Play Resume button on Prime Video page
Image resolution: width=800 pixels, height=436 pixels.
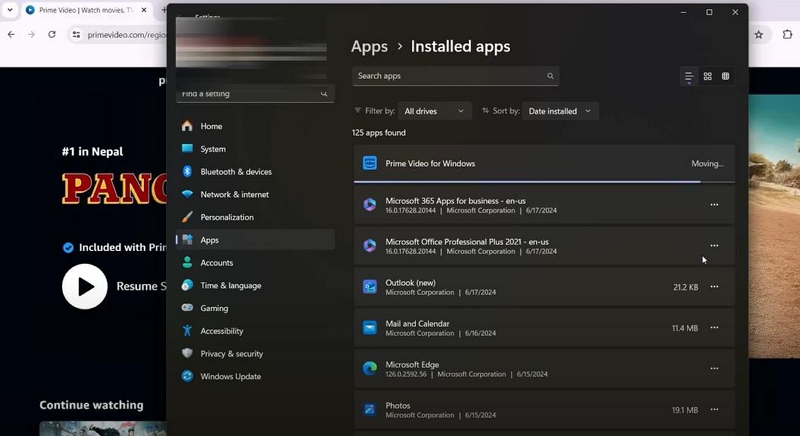pyautogui.click(x=85, y=286)
